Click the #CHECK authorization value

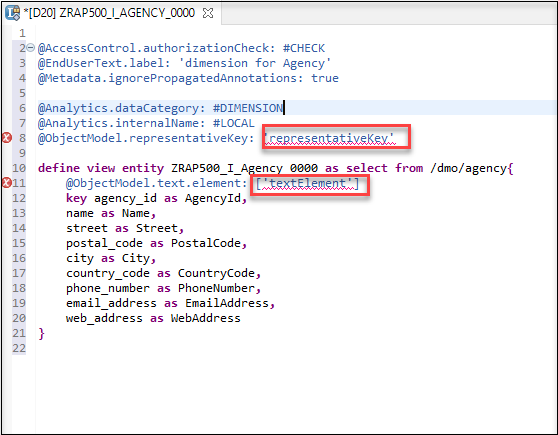[304, 48]
